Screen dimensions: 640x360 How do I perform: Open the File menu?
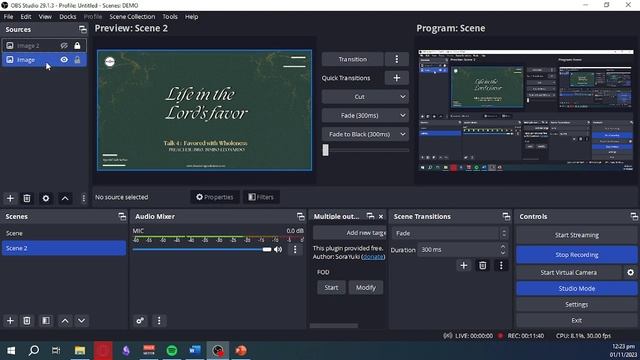(8, 17)
